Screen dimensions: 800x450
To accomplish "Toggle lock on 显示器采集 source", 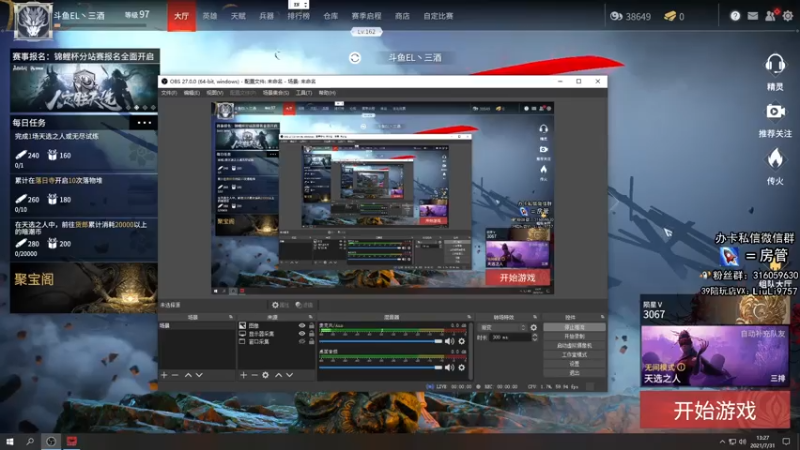I will (311, 334).
